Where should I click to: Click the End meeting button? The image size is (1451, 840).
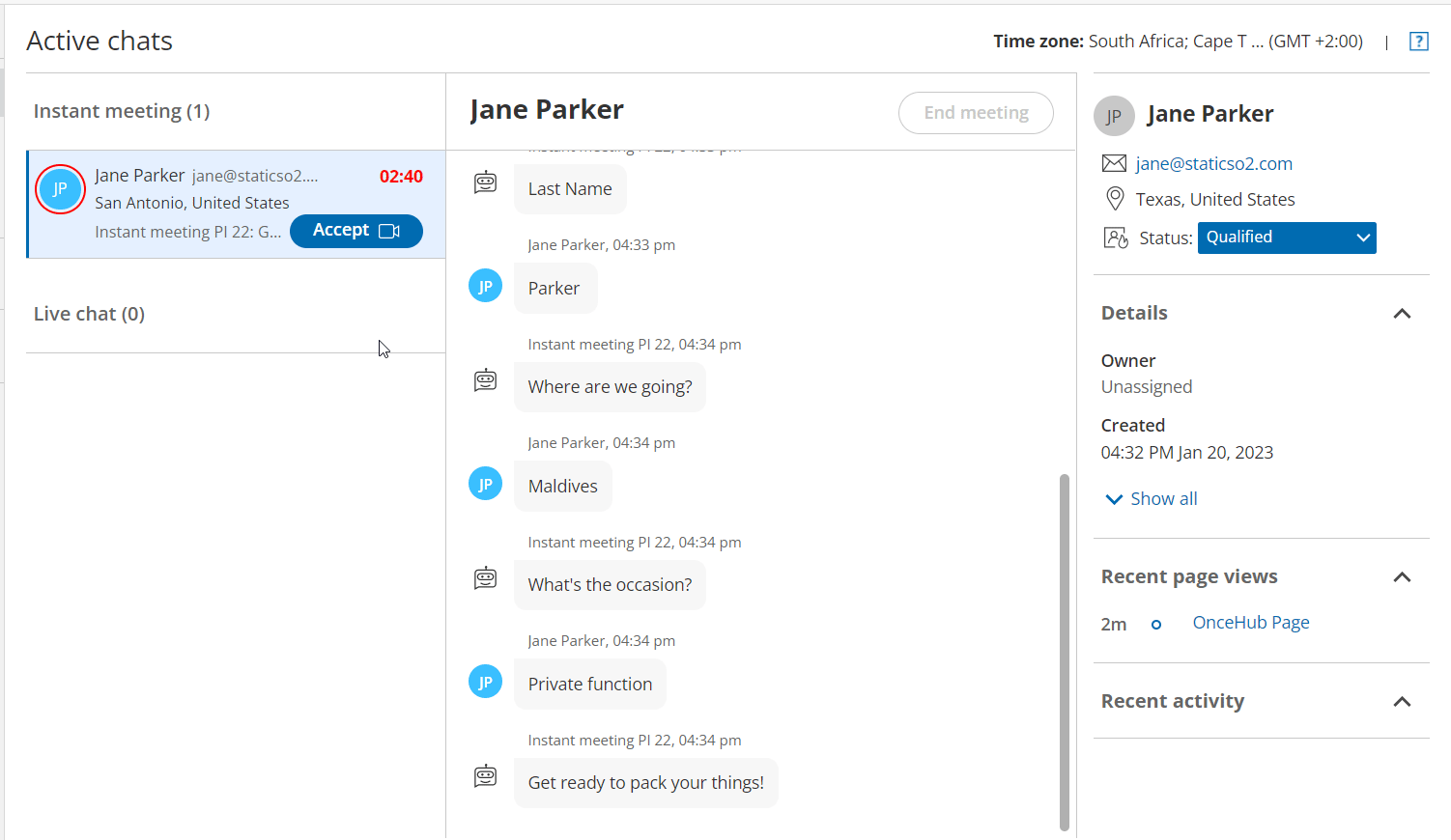[976, 113]
